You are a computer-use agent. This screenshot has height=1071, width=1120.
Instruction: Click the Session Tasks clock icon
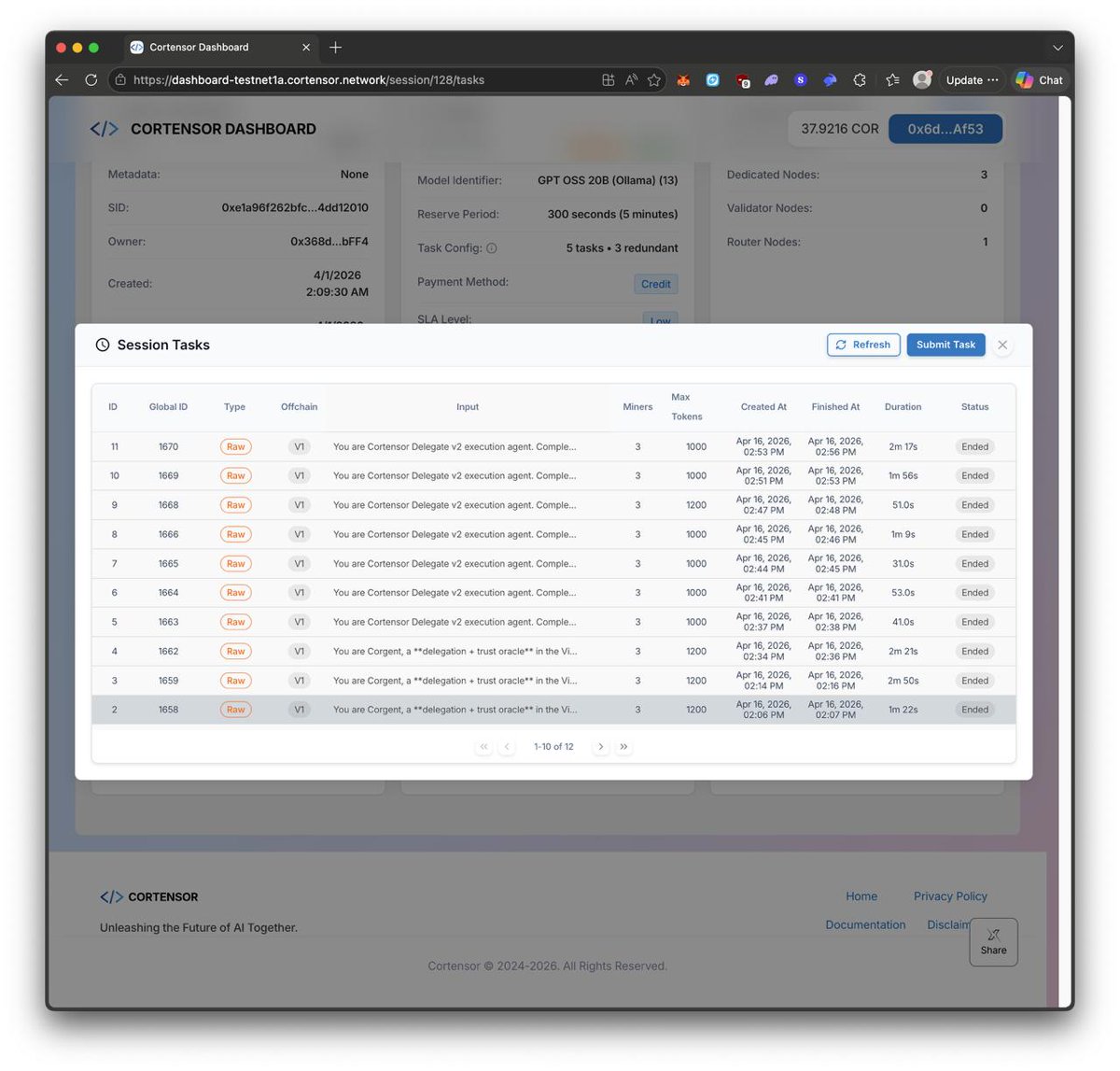(103, 345)
